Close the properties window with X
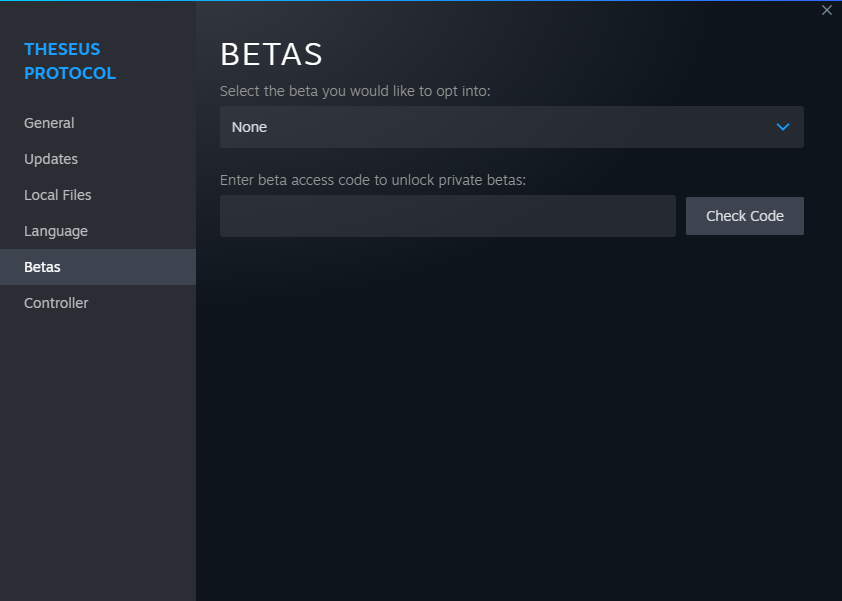Image resolution: width=842 pixels, height=601 pixels. (826, 10)
